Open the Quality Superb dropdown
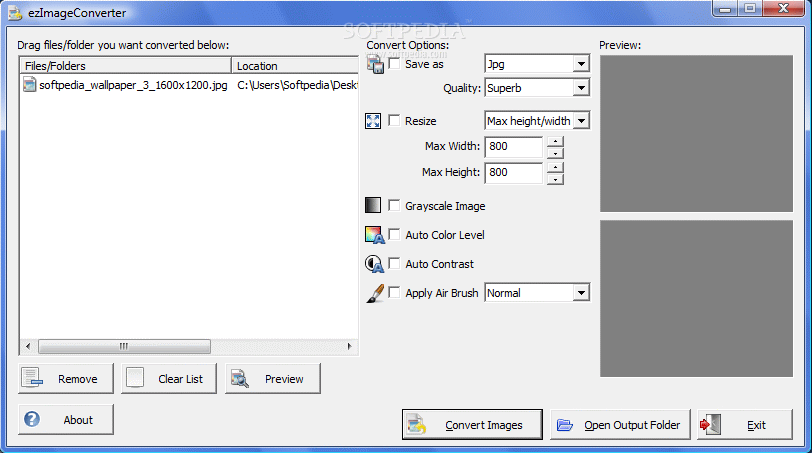 click(x=581, y=88)
